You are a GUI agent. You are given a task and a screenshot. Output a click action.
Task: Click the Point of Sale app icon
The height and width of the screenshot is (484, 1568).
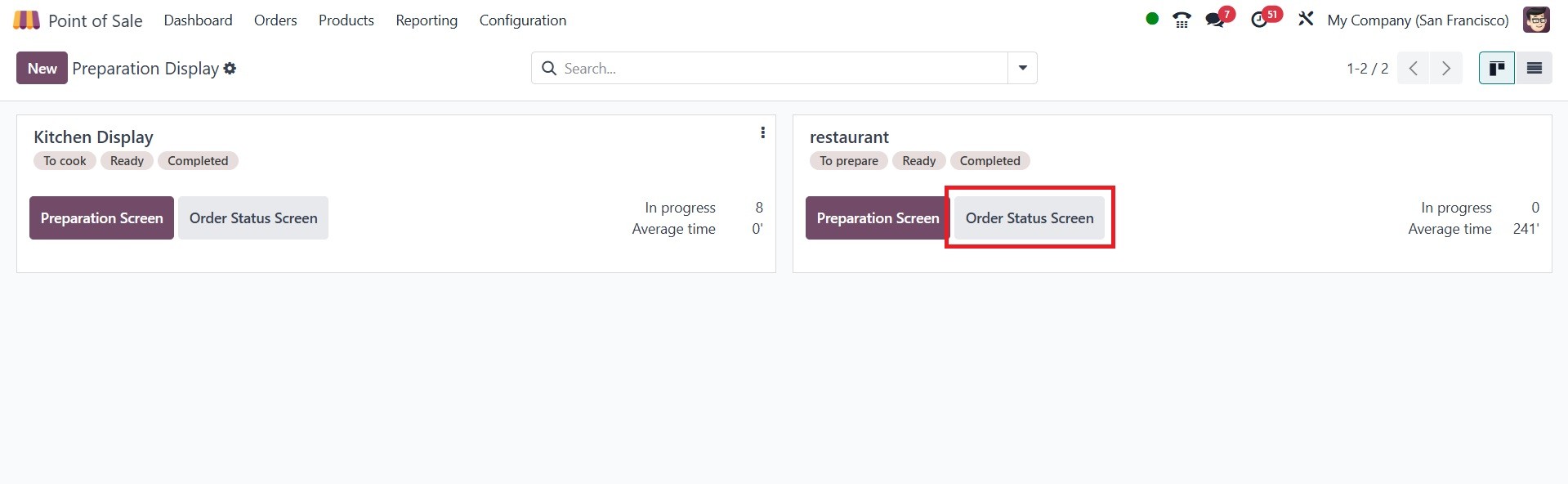pyautogui.click(x=26, y=20)
